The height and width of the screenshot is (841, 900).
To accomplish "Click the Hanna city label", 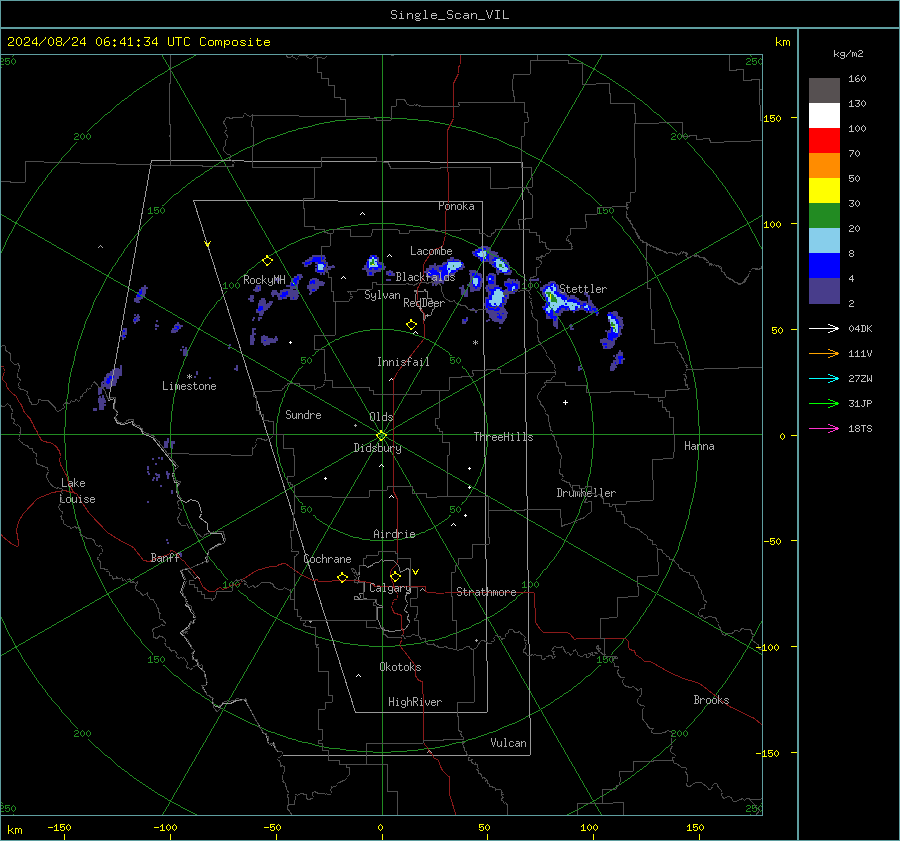I will point(699,446).
